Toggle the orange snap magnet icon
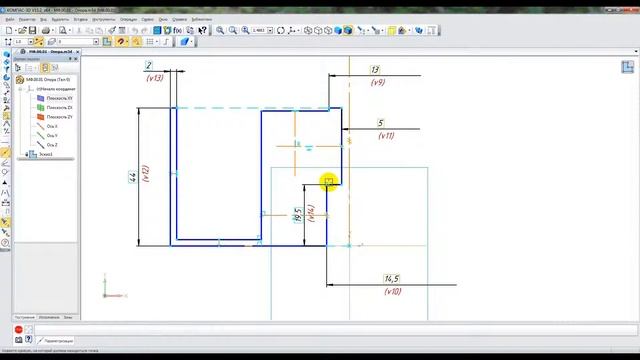 (120, 41)
